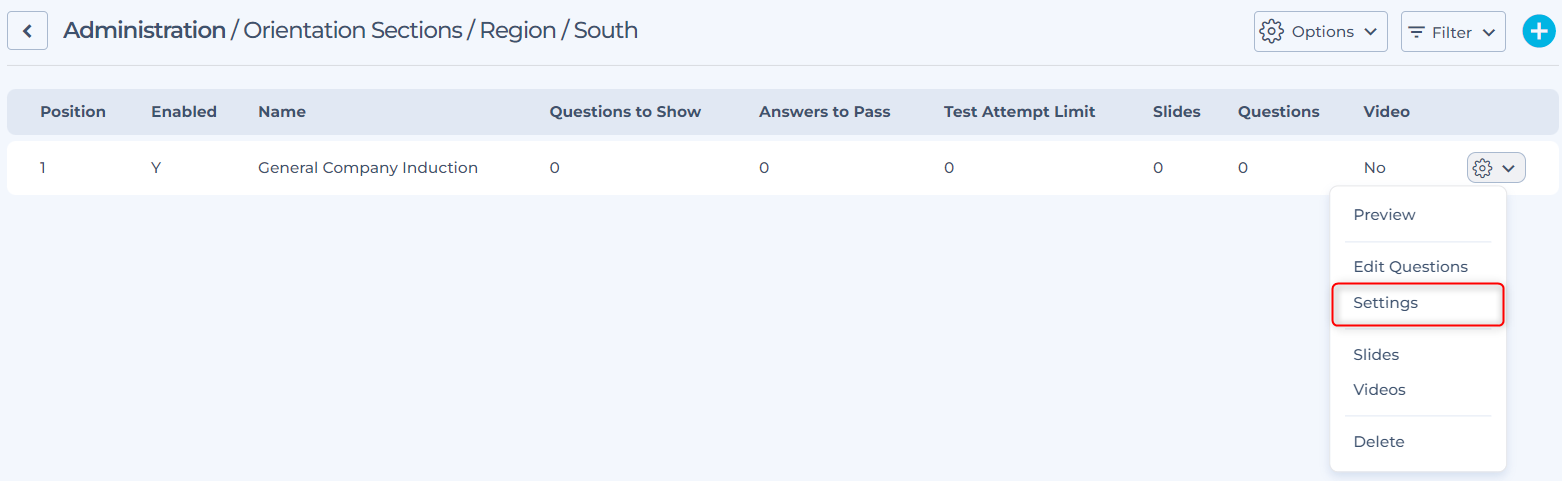This screenshot has width=1562, height=481.
Task: Expand the Options dropdown
Action: coord(1320,32)
